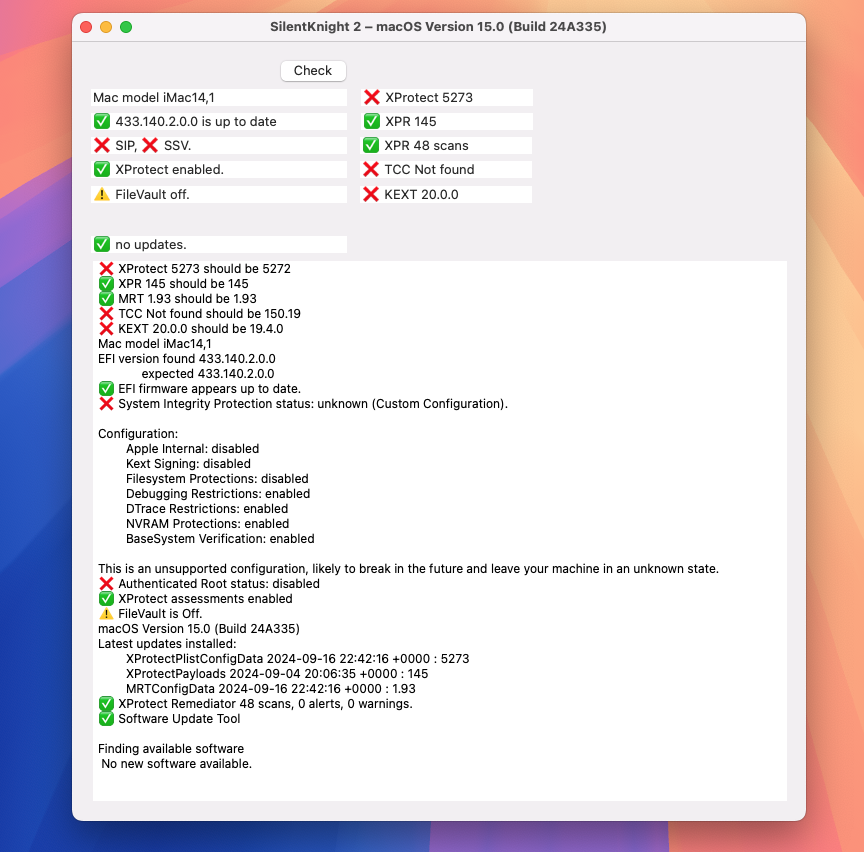The image size is (864, 852).
Task: Click green check beside Software Update Tool
Action: coord(106,719)
